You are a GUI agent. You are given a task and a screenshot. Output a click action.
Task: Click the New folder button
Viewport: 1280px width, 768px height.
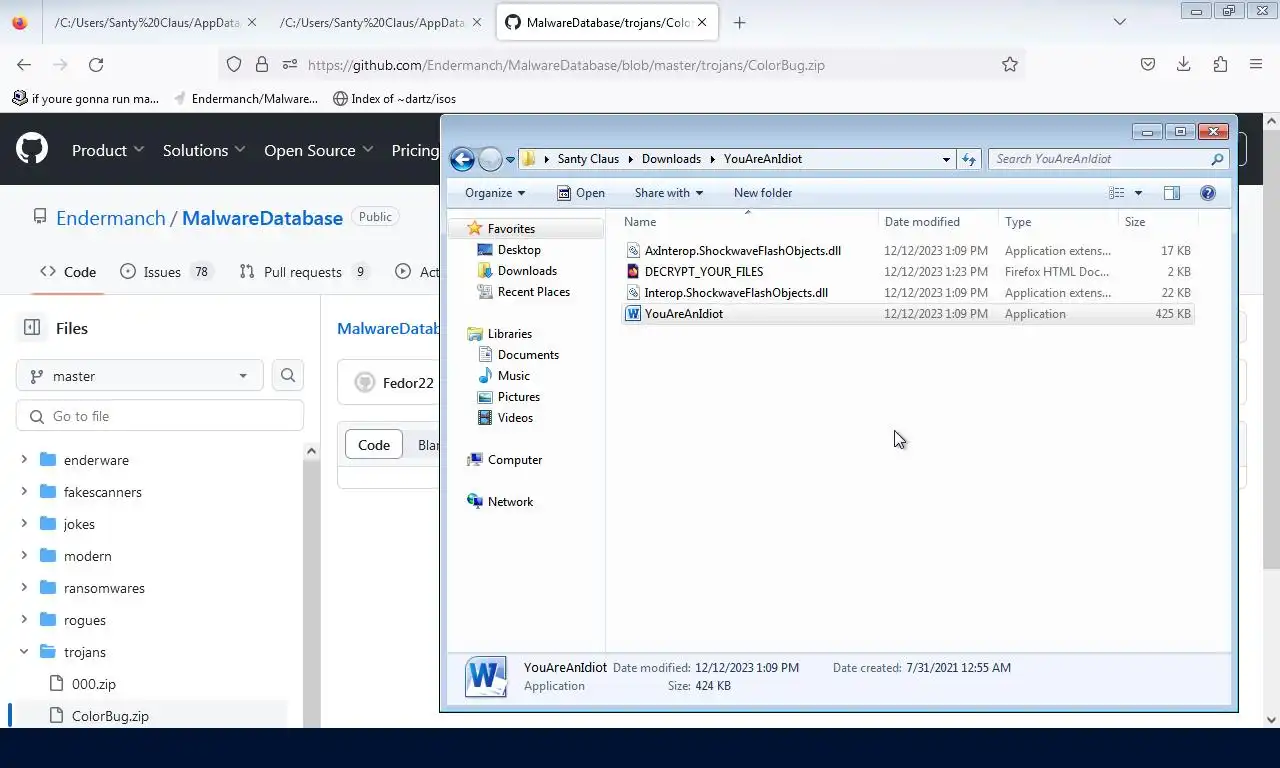coord(763,193)
